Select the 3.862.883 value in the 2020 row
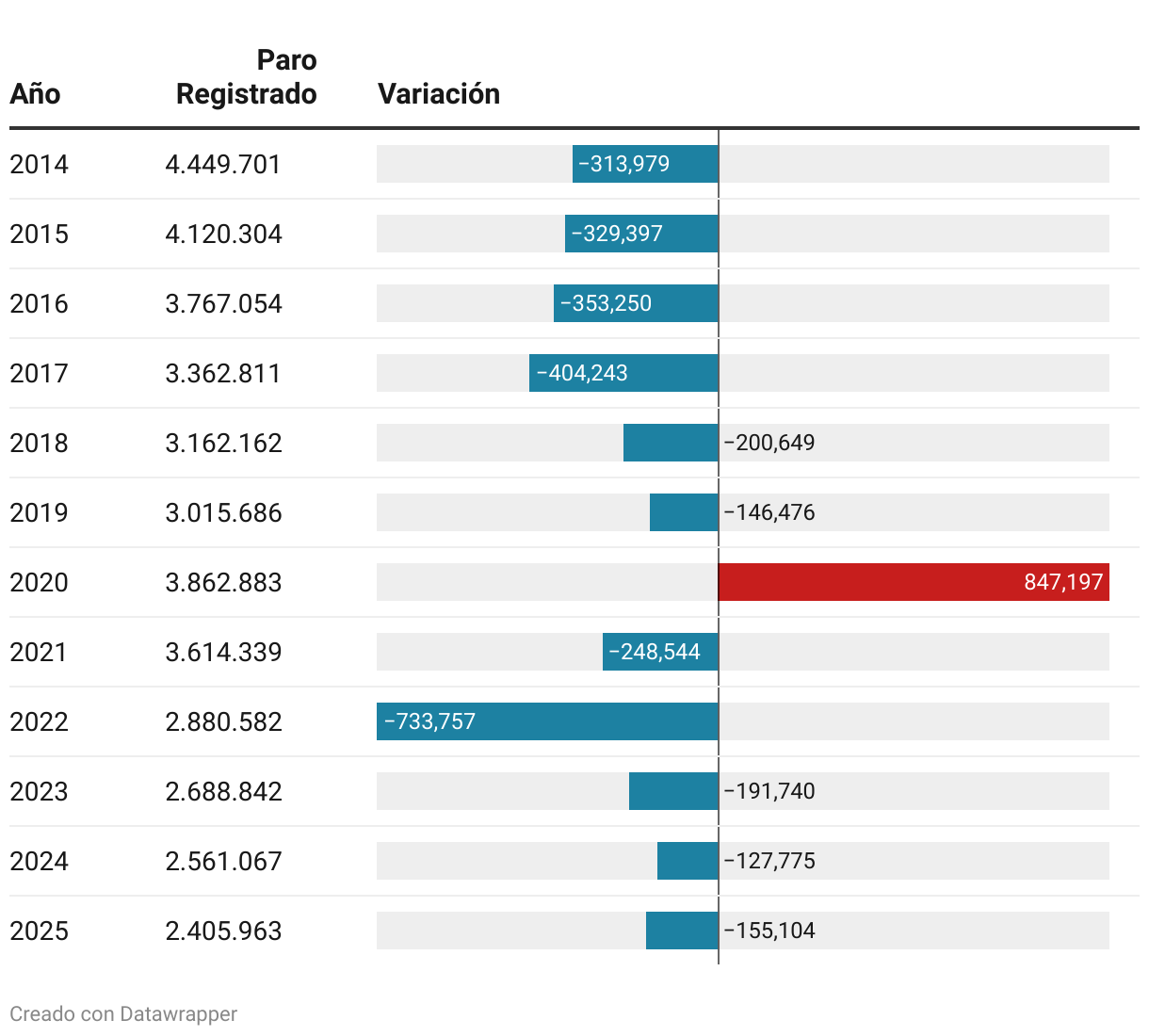 tap(223, 582)
